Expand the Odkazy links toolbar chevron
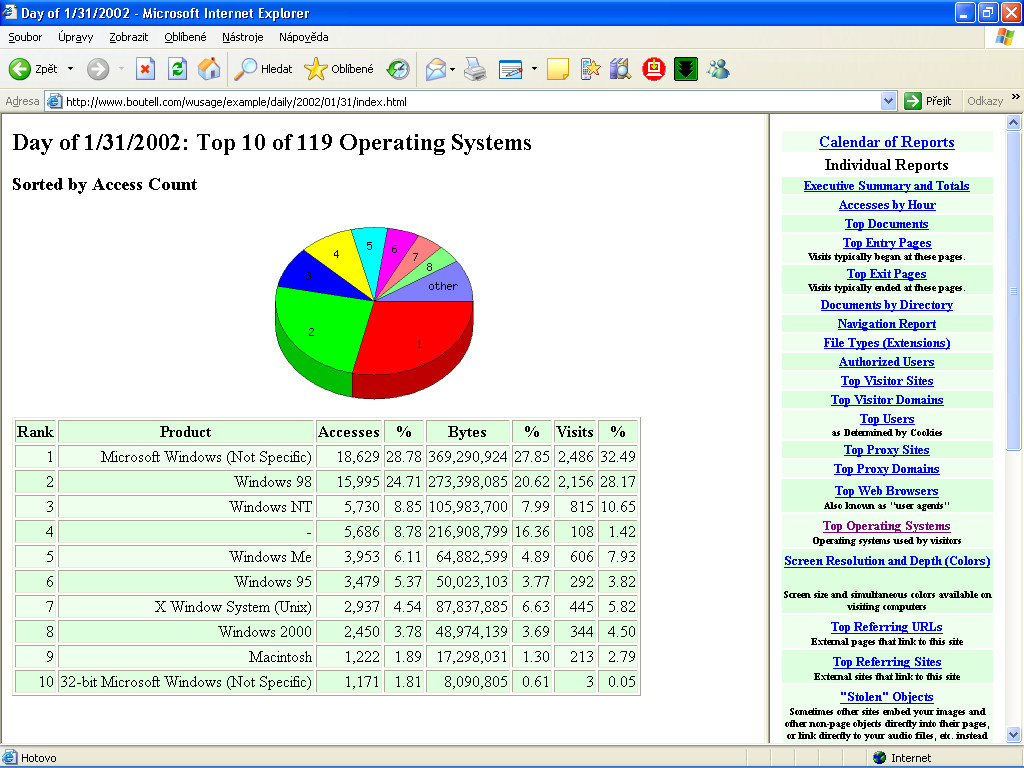Image resolution: width=1024 pixels, height=768 pixels. [1016, 97]
